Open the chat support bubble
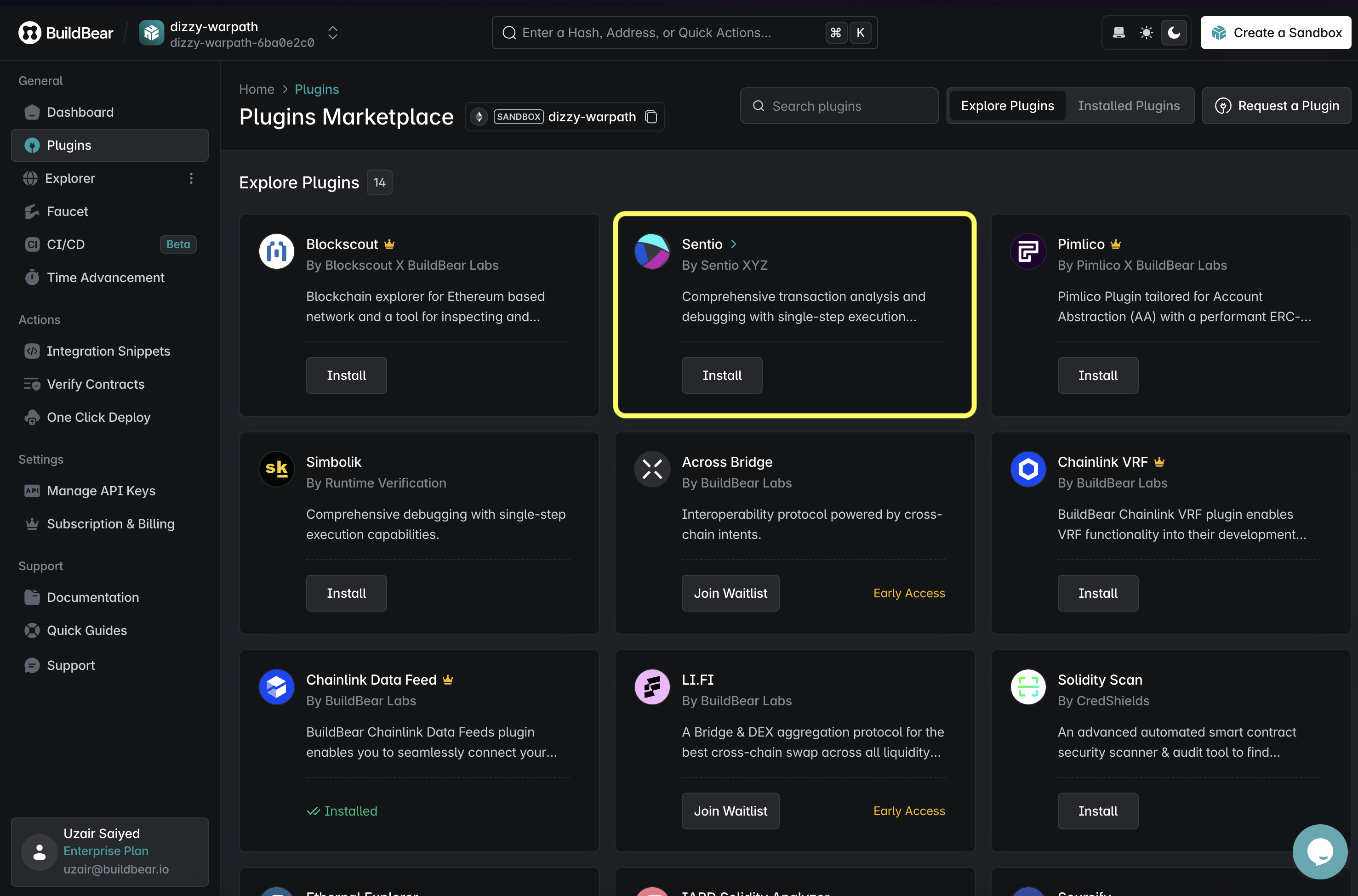 point(1320,851)
